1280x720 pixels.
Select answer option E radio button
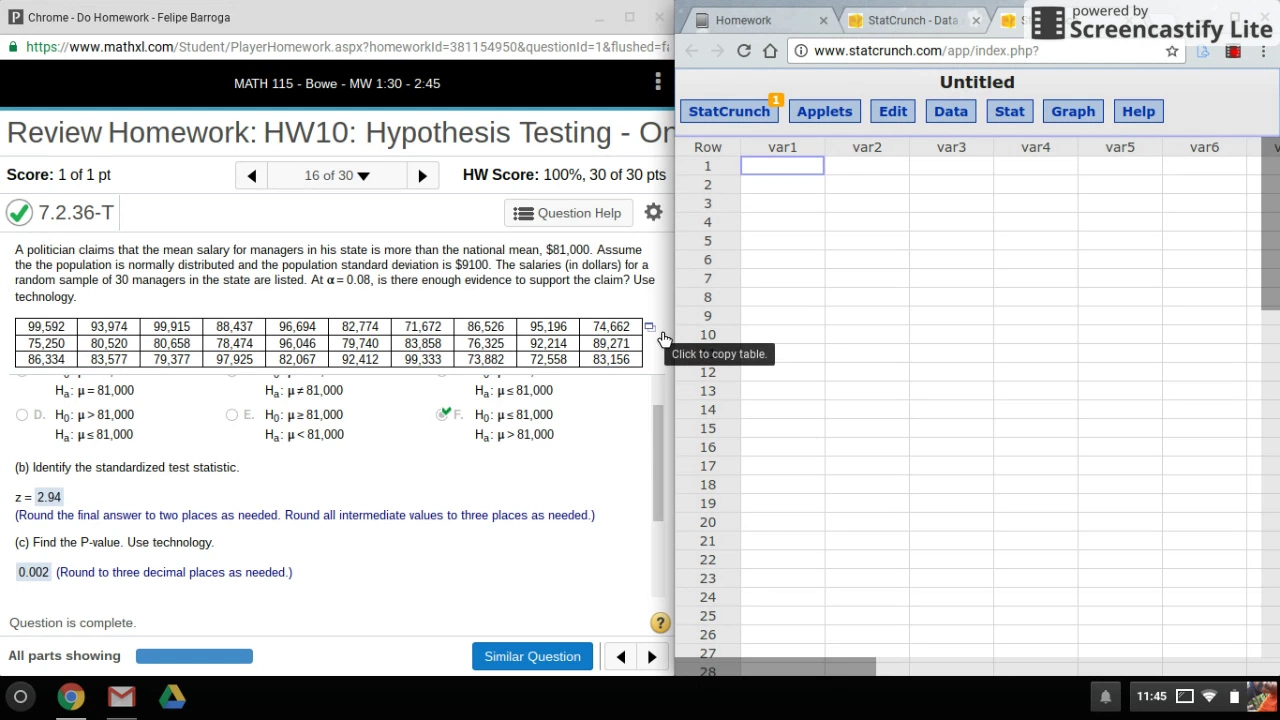(232, 415)
